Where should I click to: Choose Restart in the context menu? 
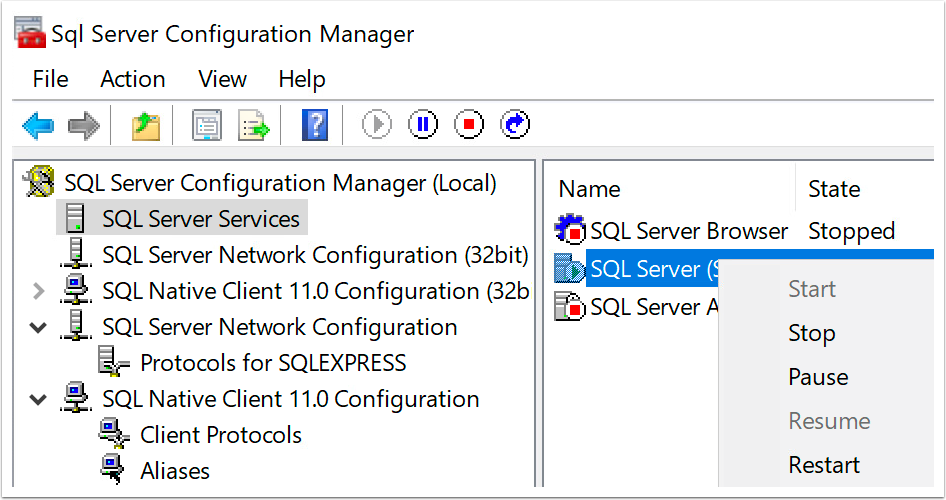click(x=823, y=465)
